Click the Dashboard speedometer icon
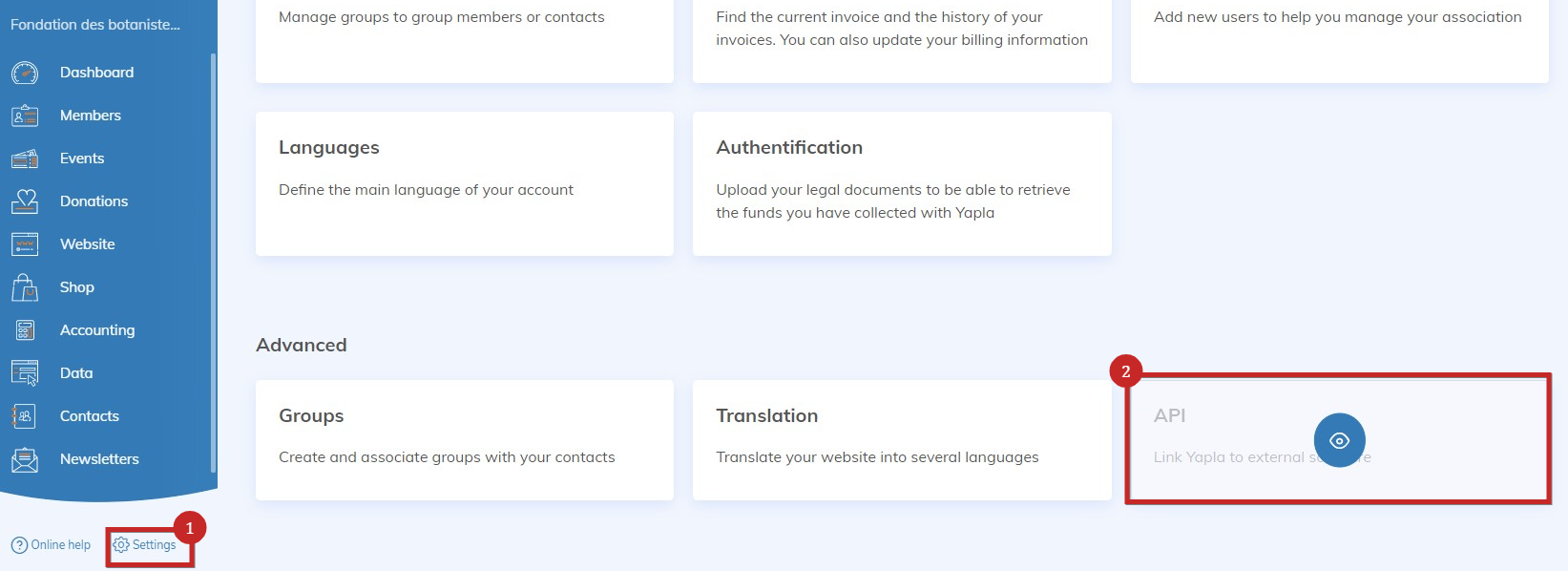 click(x=25, y=73)
